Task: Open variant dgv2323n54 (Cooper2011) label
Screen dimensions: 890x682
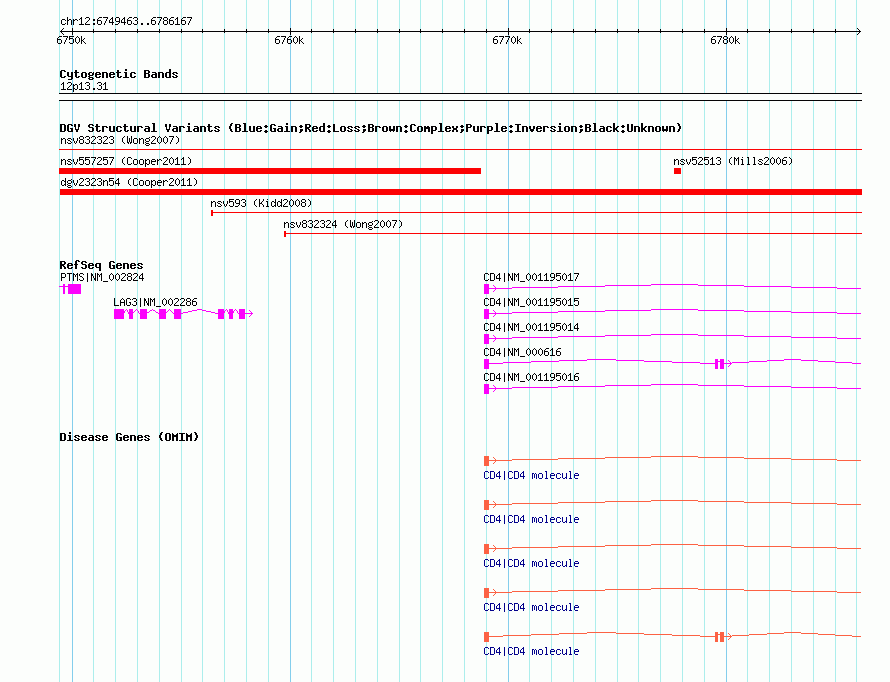Action: point(129,182)
